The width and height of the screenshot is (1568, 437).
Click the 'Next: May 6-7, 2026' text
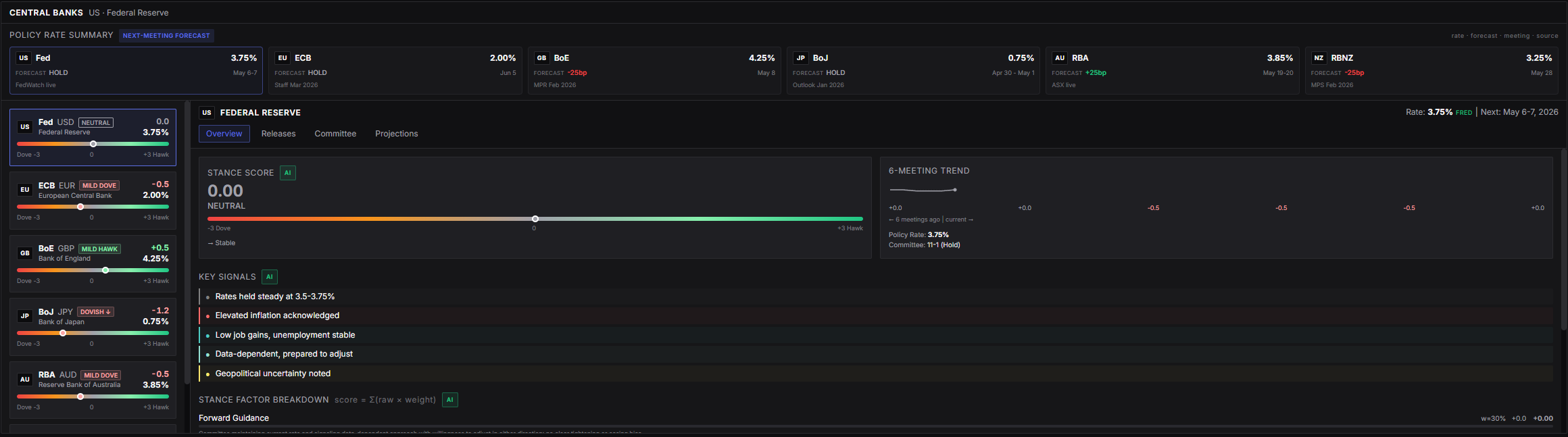click(1519, 112)
